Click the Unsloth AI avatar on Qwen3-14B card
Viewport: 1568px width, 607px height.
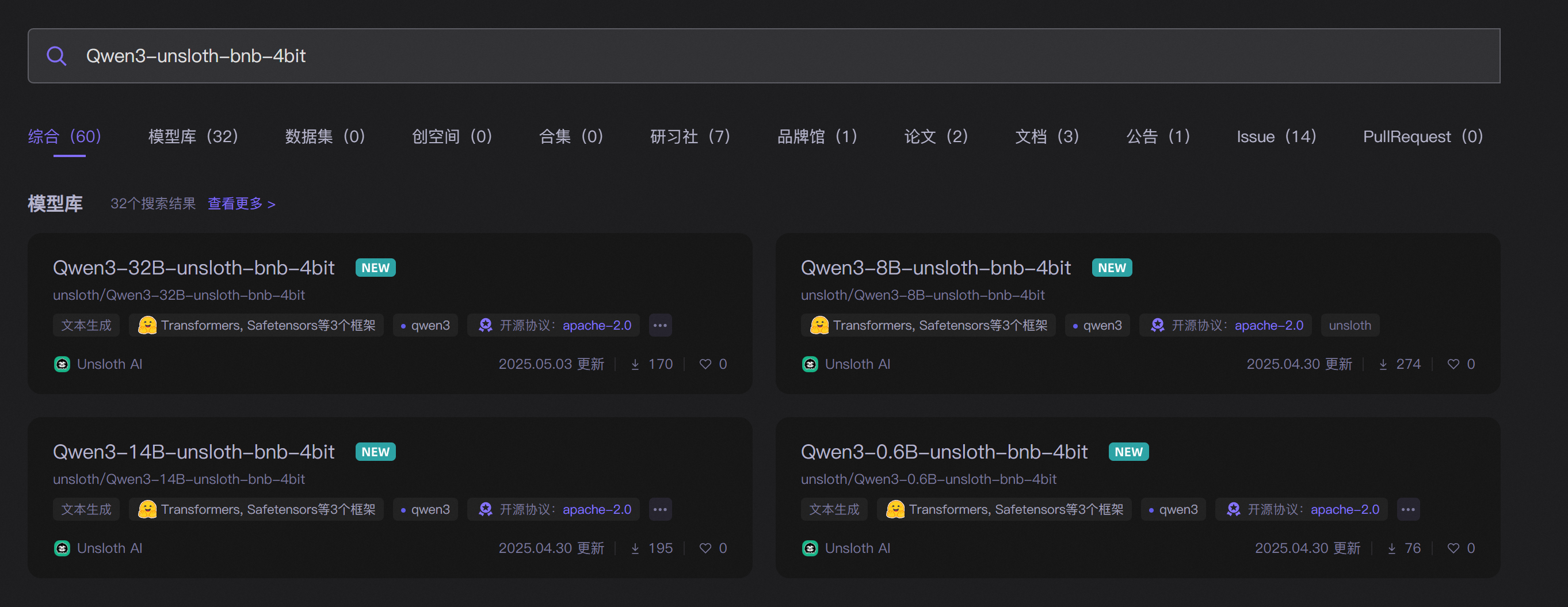[62, 548]
